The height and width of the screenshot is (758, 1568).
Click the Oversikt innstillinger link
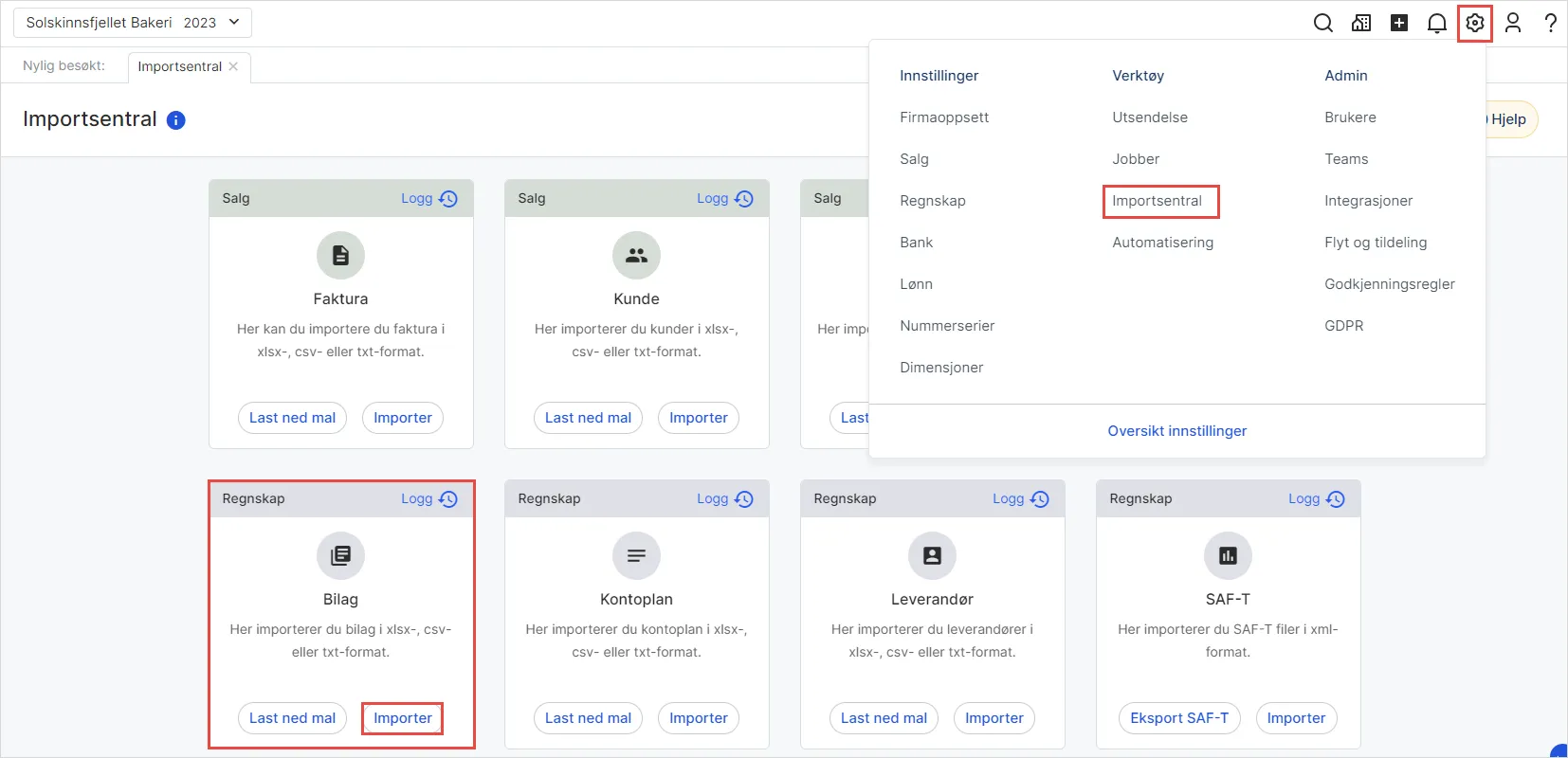click(1177, 431)
